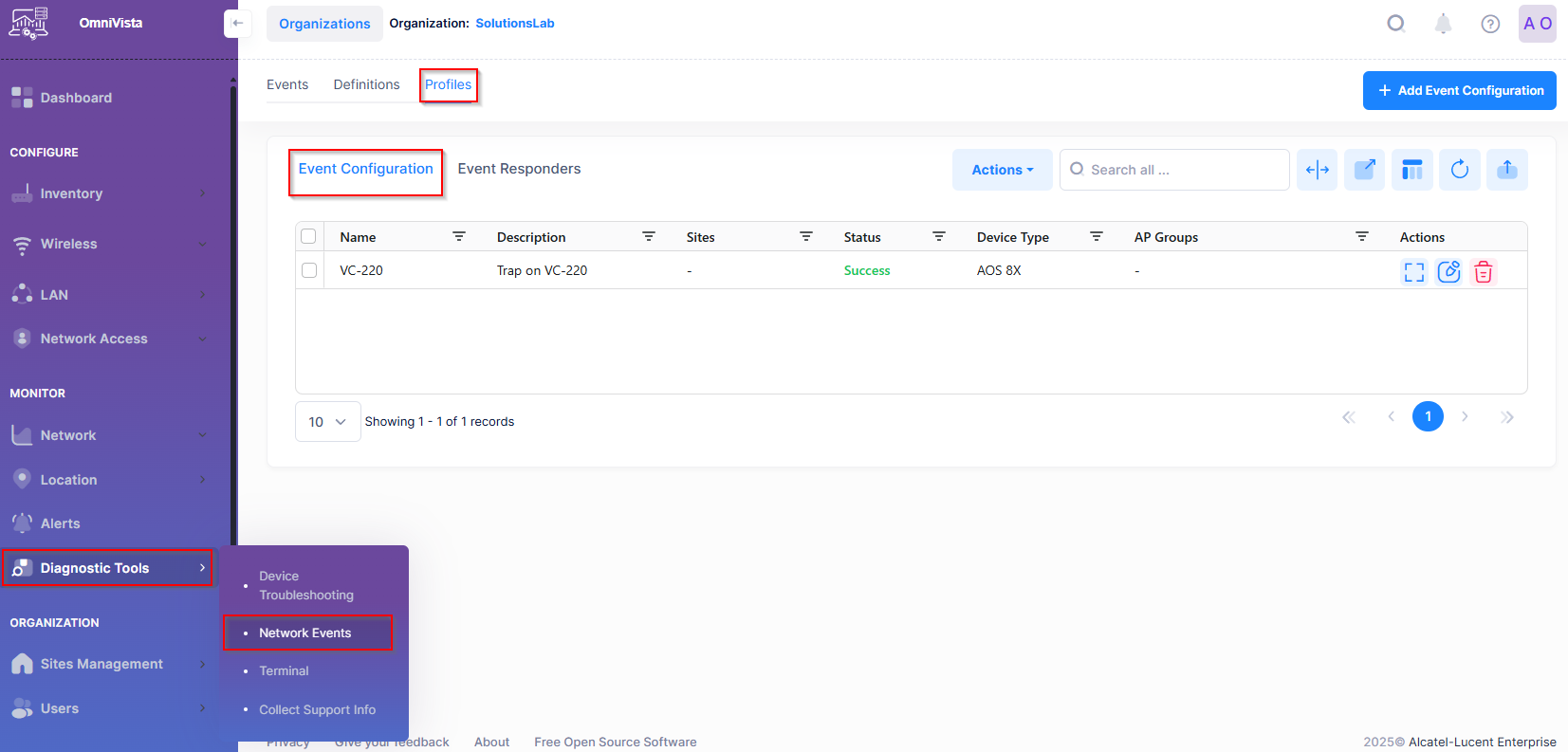The height and width of the screenshot is (752, 1568).
Task: Toggle the select-all checkbox in table header
Action: [x=309, y=237]
